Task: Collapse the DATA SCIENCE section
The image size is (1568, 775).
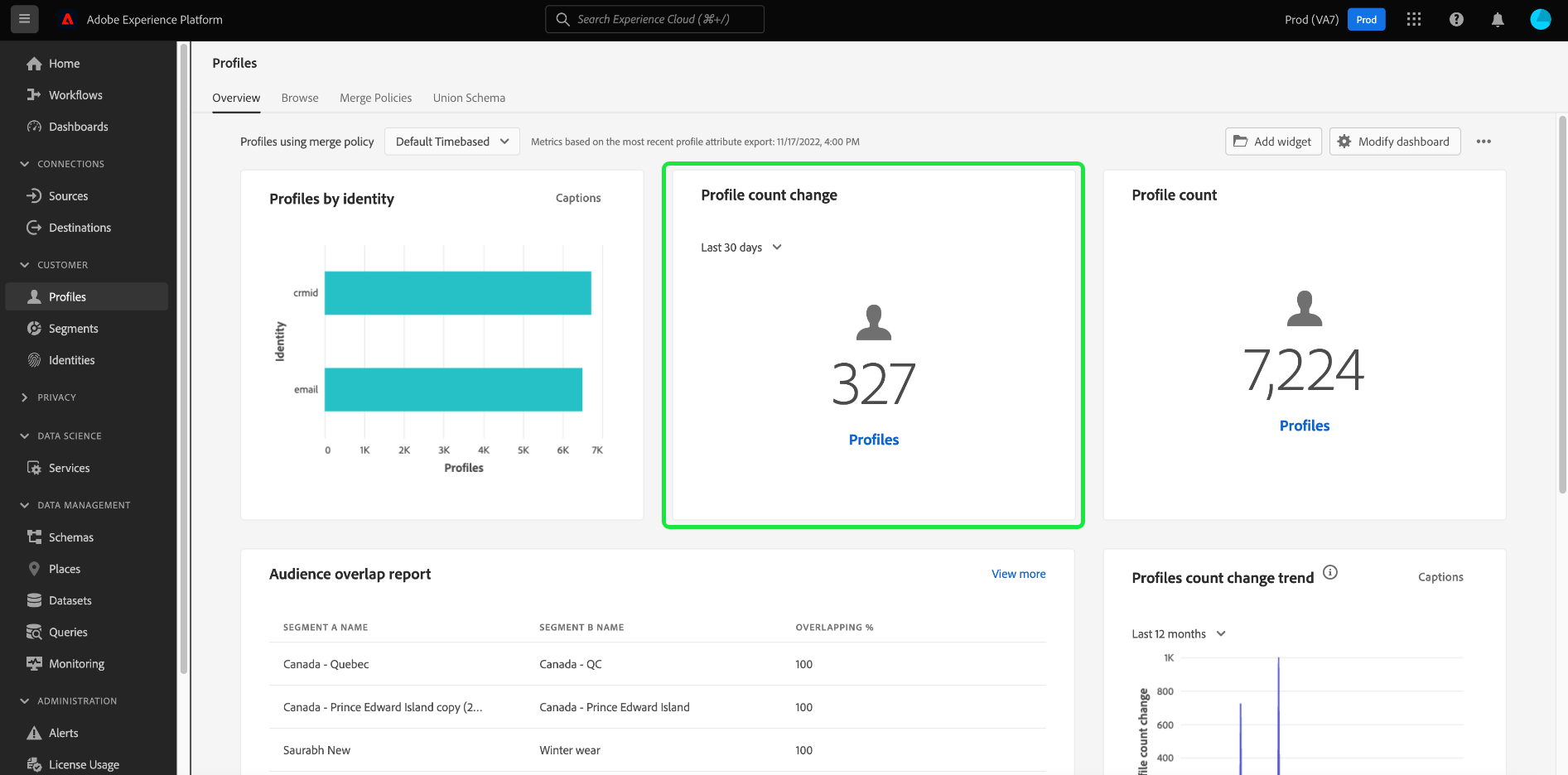Action: tap(25, 436)
